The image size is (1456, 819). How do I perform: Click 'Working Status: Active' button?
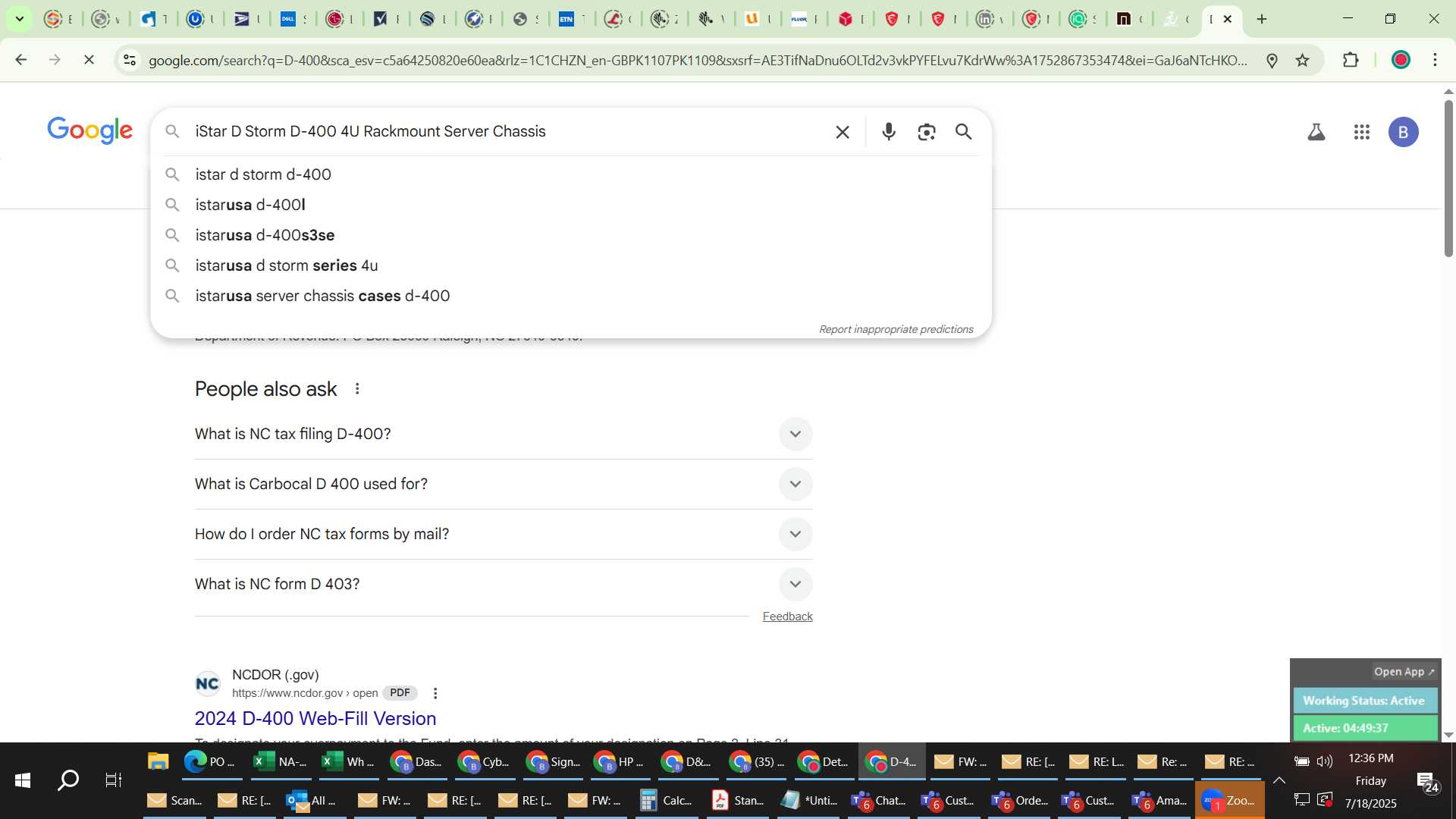tap(1365, 701)
